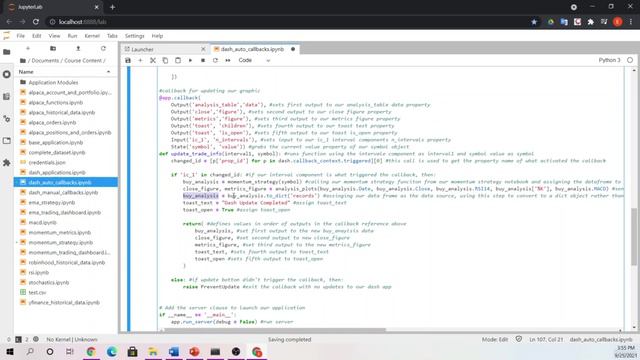Bookmark this page with the star icon
Viewport: 640px width, 360px height.
tap(534, 22)
